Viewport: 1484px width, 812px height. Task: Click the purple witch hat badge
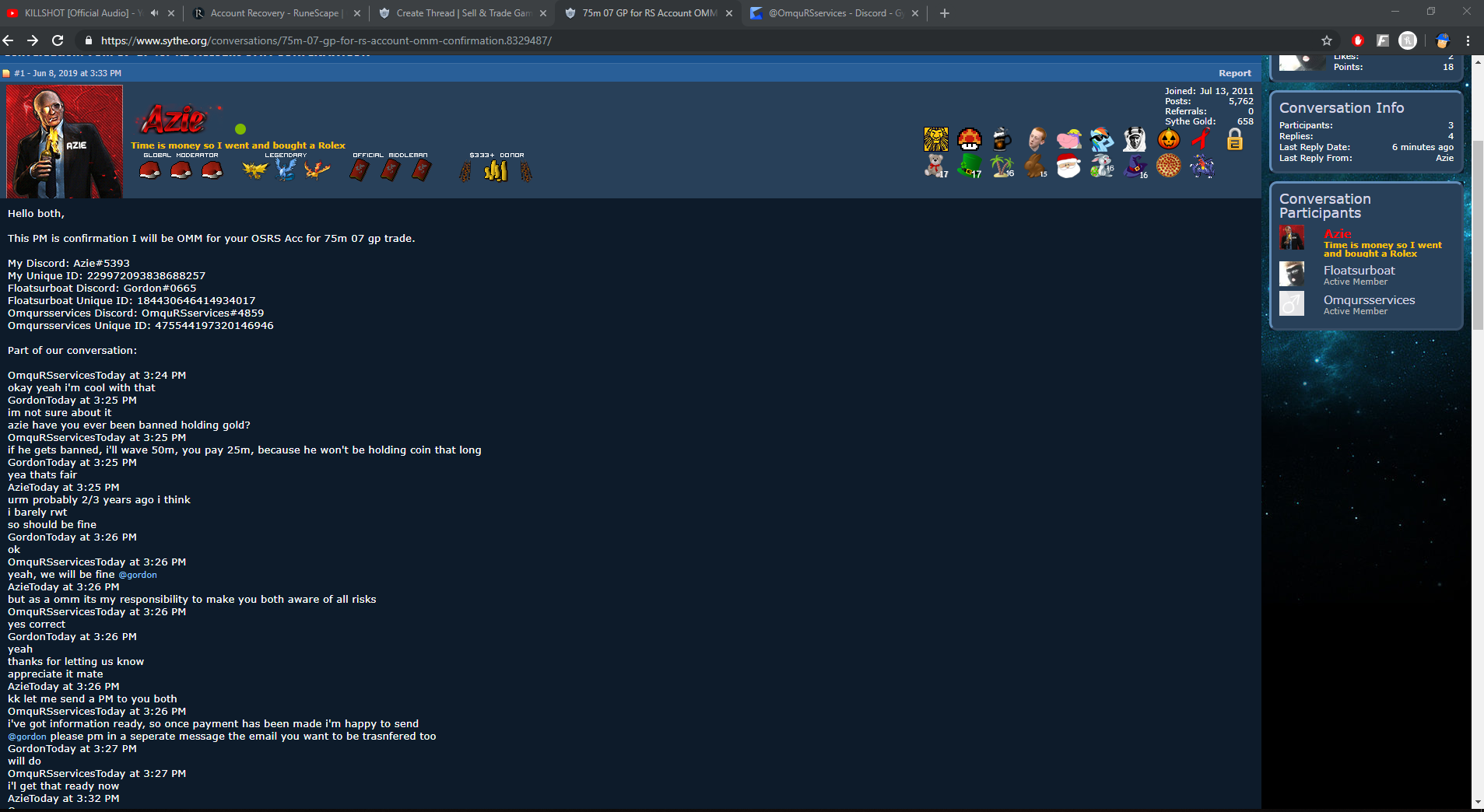click(x=1136, y=166)
